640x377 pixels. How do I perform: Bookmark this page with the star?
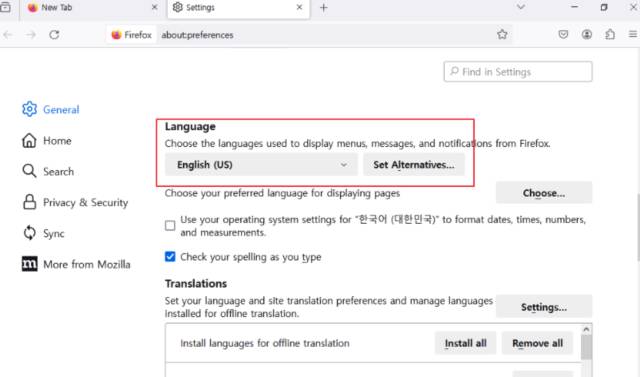502,35
